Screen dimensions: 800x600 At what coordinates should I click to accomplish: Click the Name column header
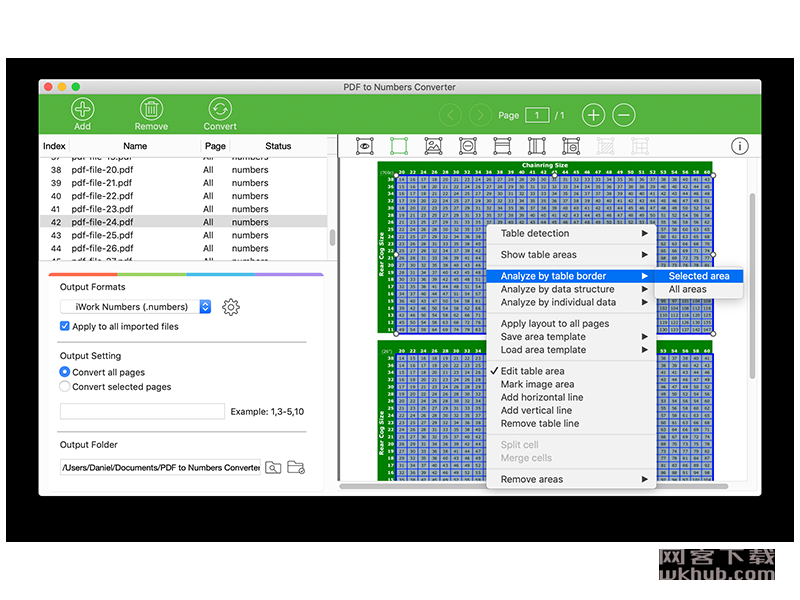tap(135, 146)
